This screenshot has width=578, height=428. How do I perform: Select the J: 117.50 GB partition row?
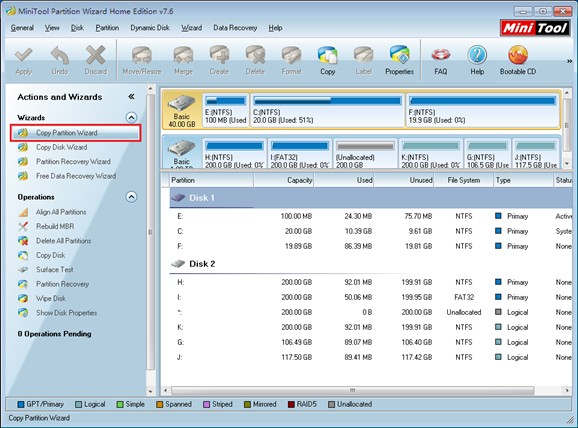click(370, 357)
